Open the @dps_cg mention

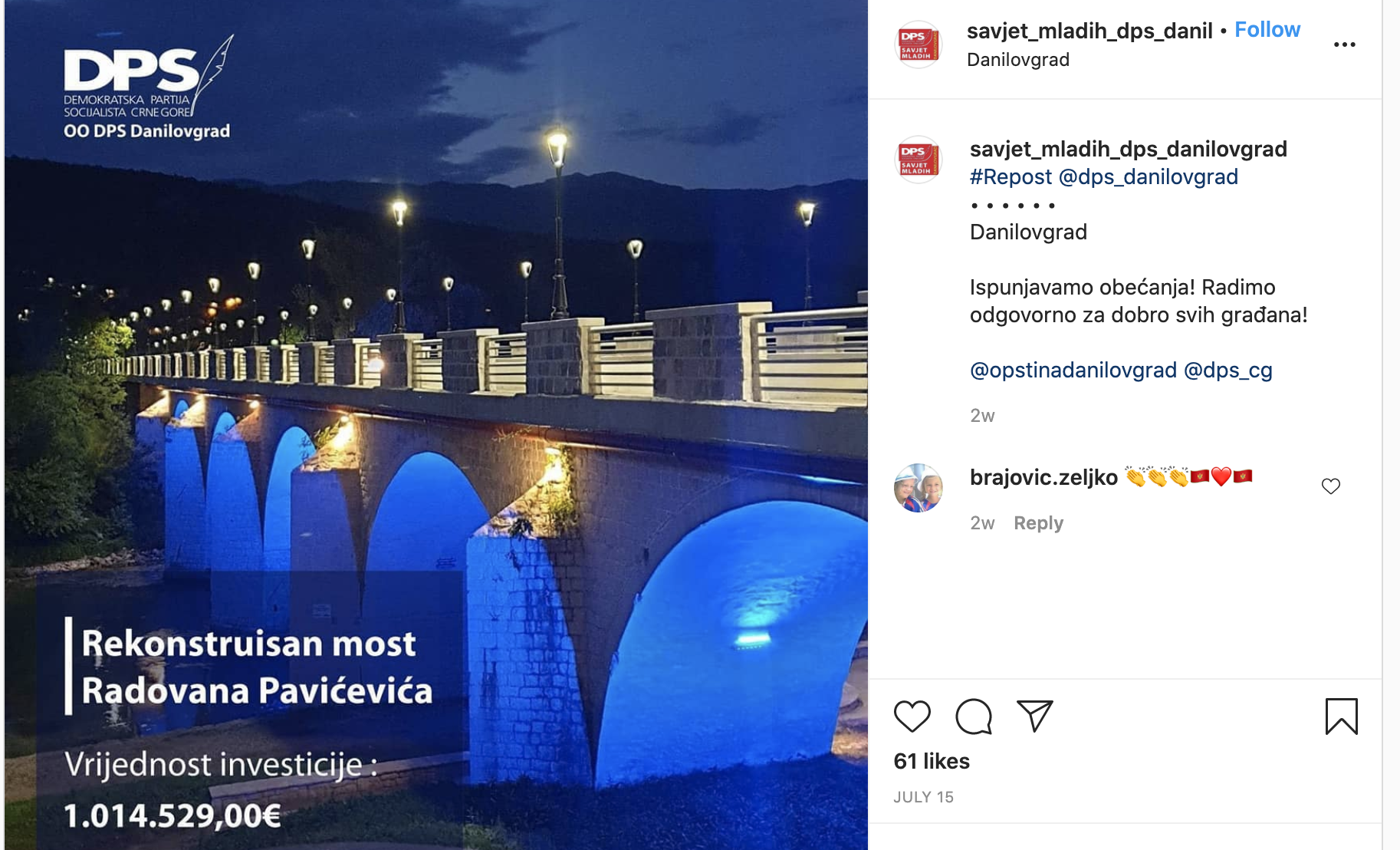click(x=1228, y=371)
